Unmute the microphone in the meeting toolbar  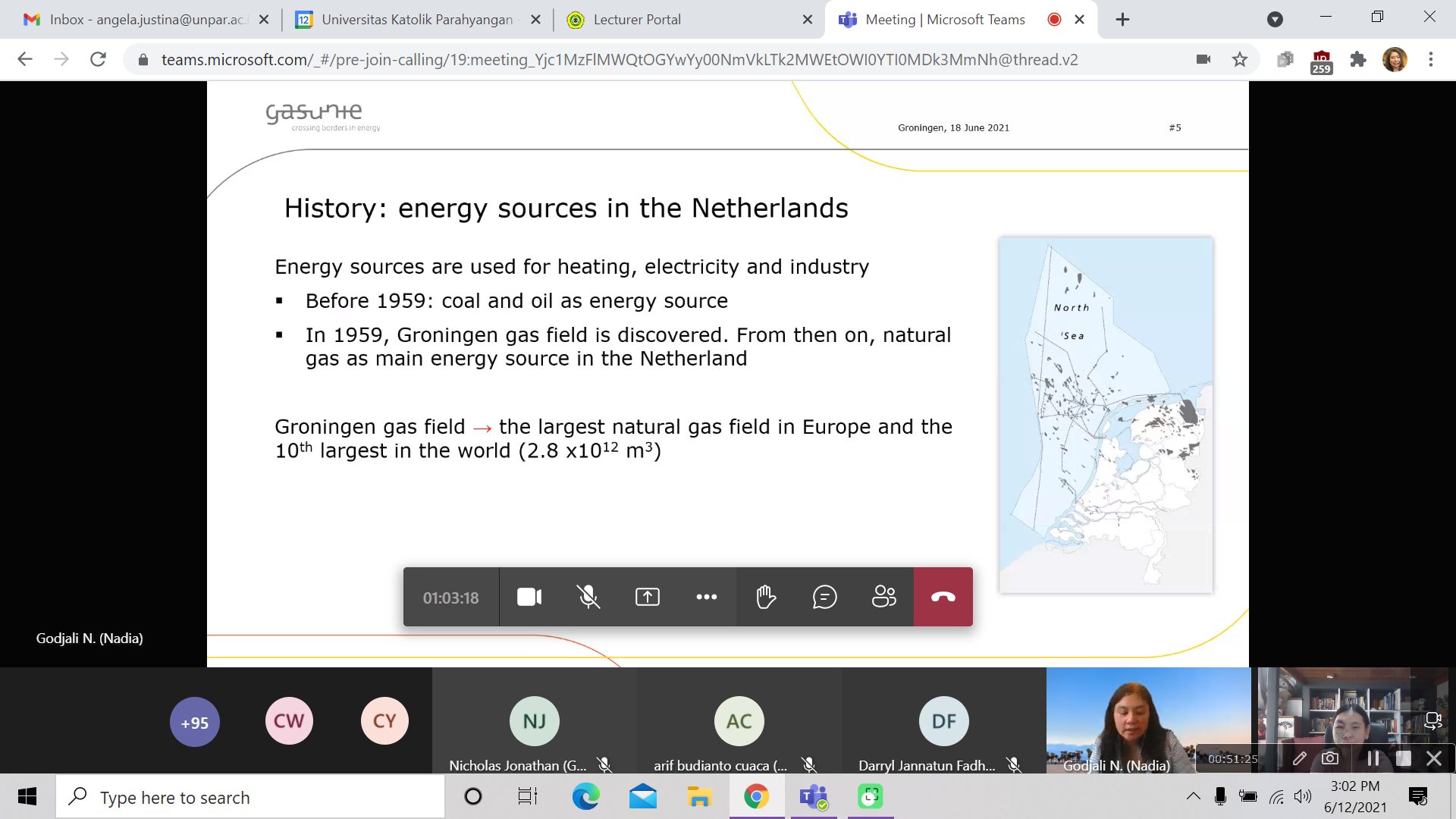(x=588, y=597)
